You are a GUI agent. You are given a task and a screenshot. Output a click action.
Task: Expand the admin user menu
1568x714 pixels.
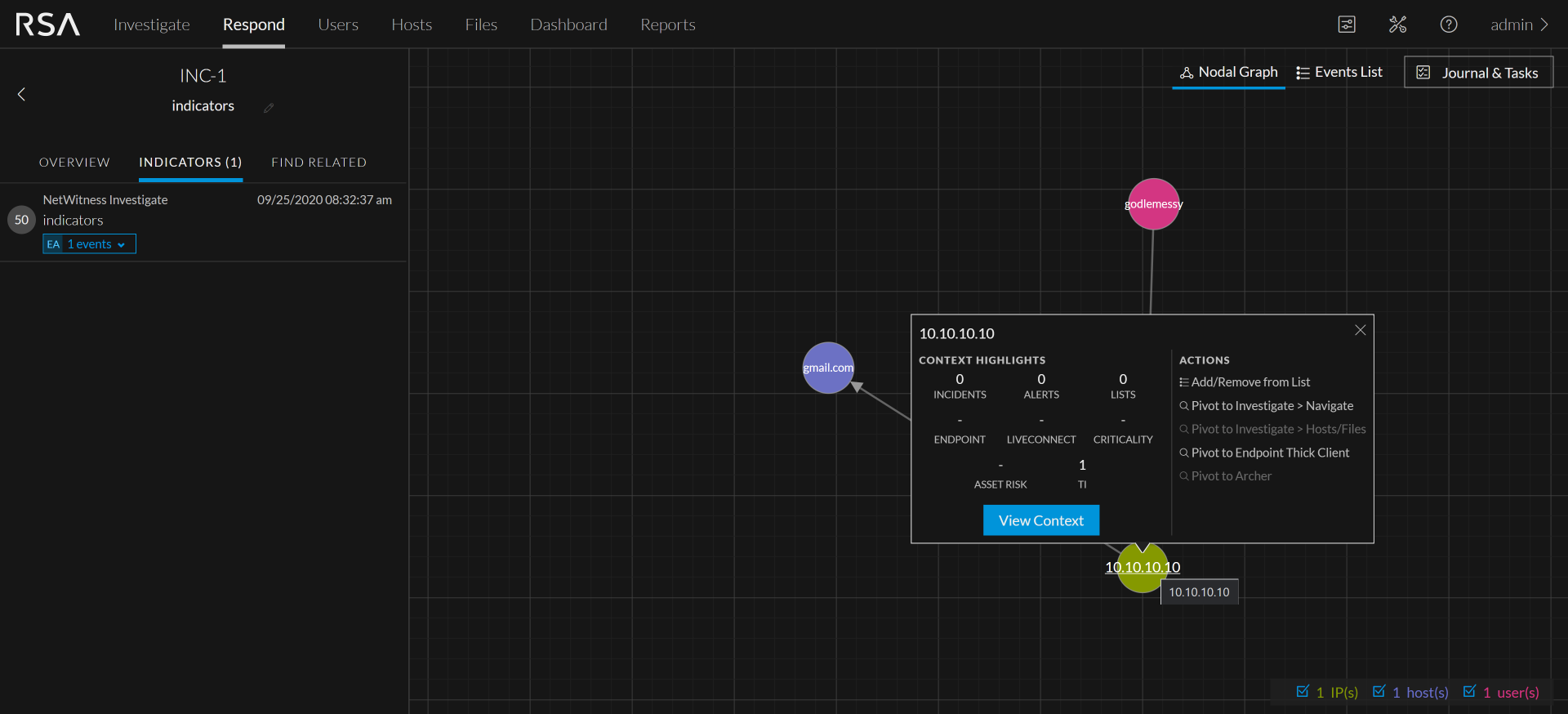pyautogui.click(x=1518, y=25)
